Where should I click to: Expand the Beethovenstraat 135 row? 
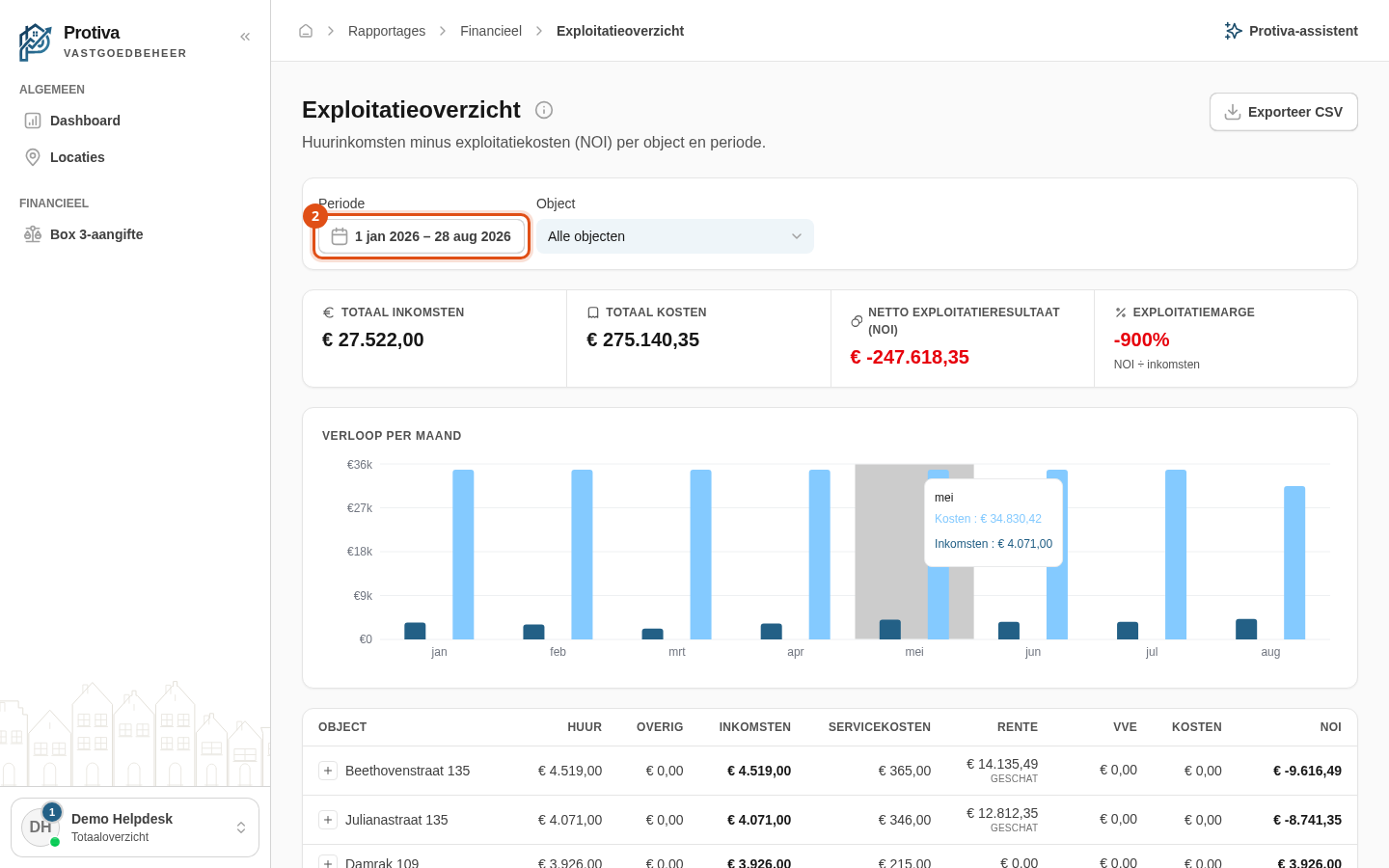(328, 771)
